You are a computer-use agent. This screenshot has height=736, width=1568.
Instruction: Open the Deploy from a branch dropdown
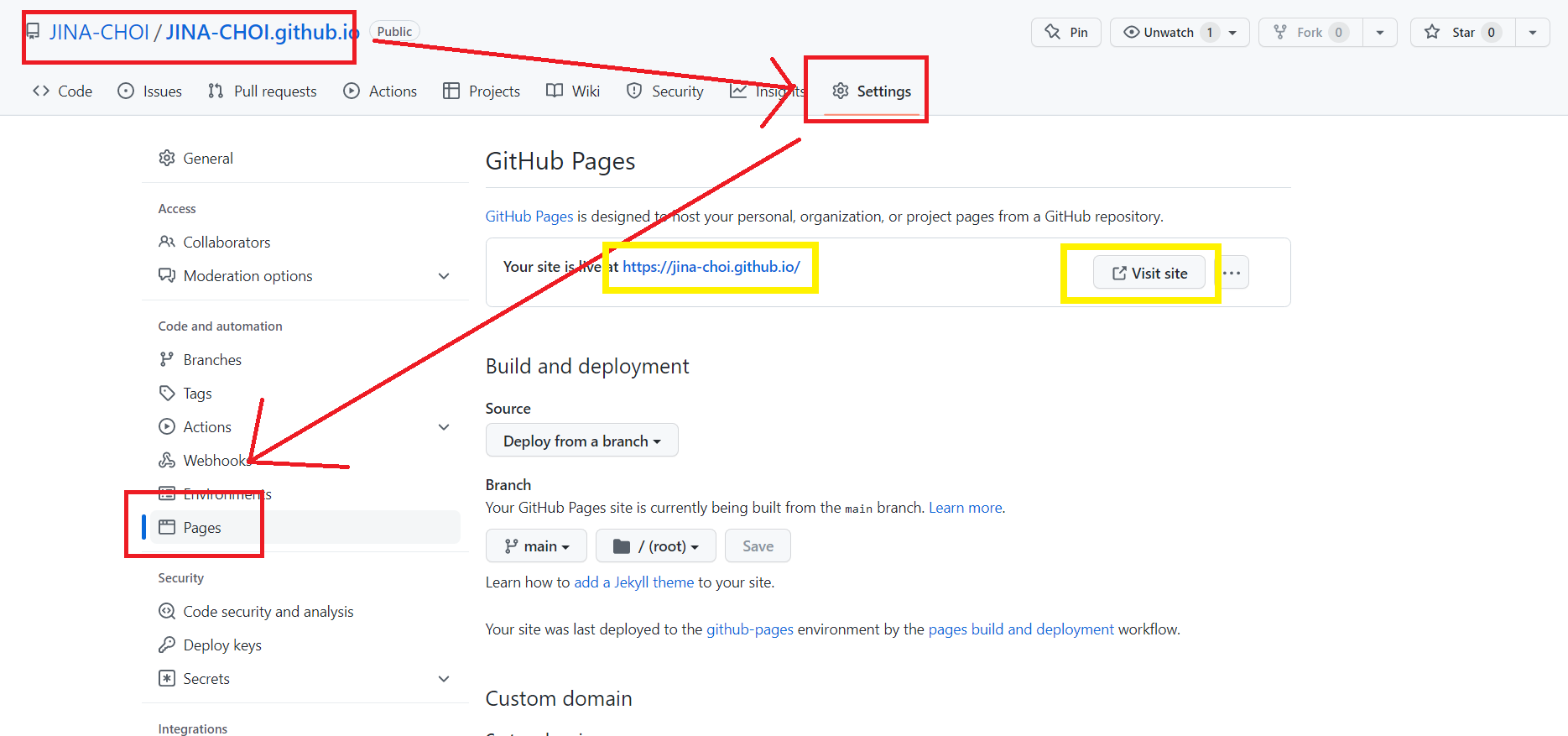coord(582,441)
